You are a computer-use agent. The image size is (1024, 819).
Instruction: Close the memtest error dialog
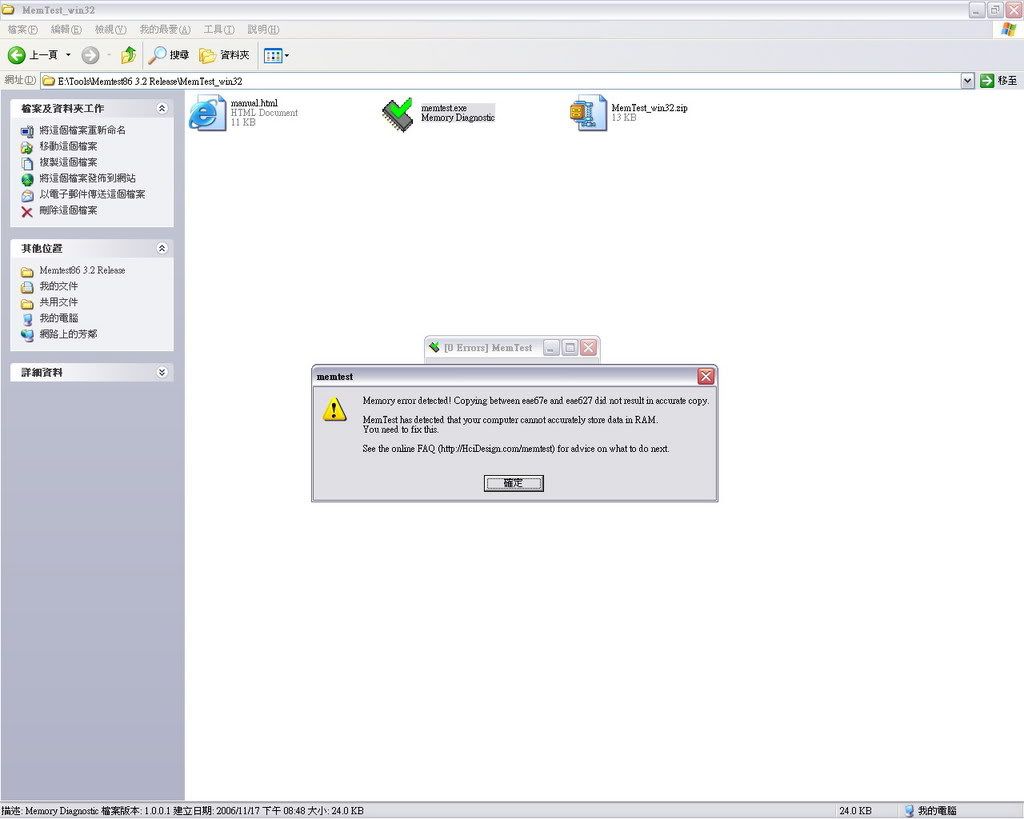[x=705, y=376]
